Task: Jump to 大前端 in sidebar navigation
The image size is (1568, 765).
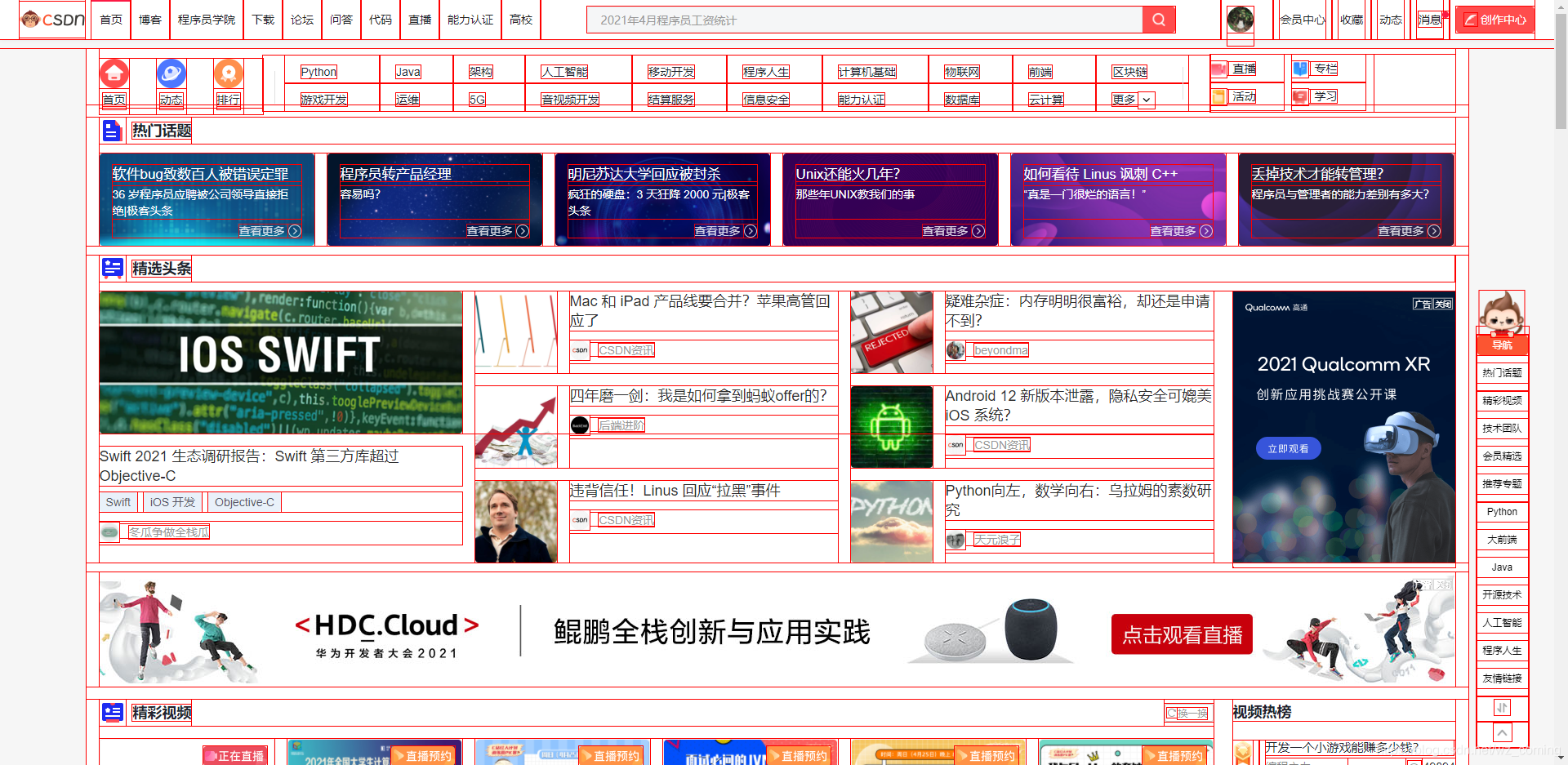Action: pyautogui.click(x=1502, y=539)
